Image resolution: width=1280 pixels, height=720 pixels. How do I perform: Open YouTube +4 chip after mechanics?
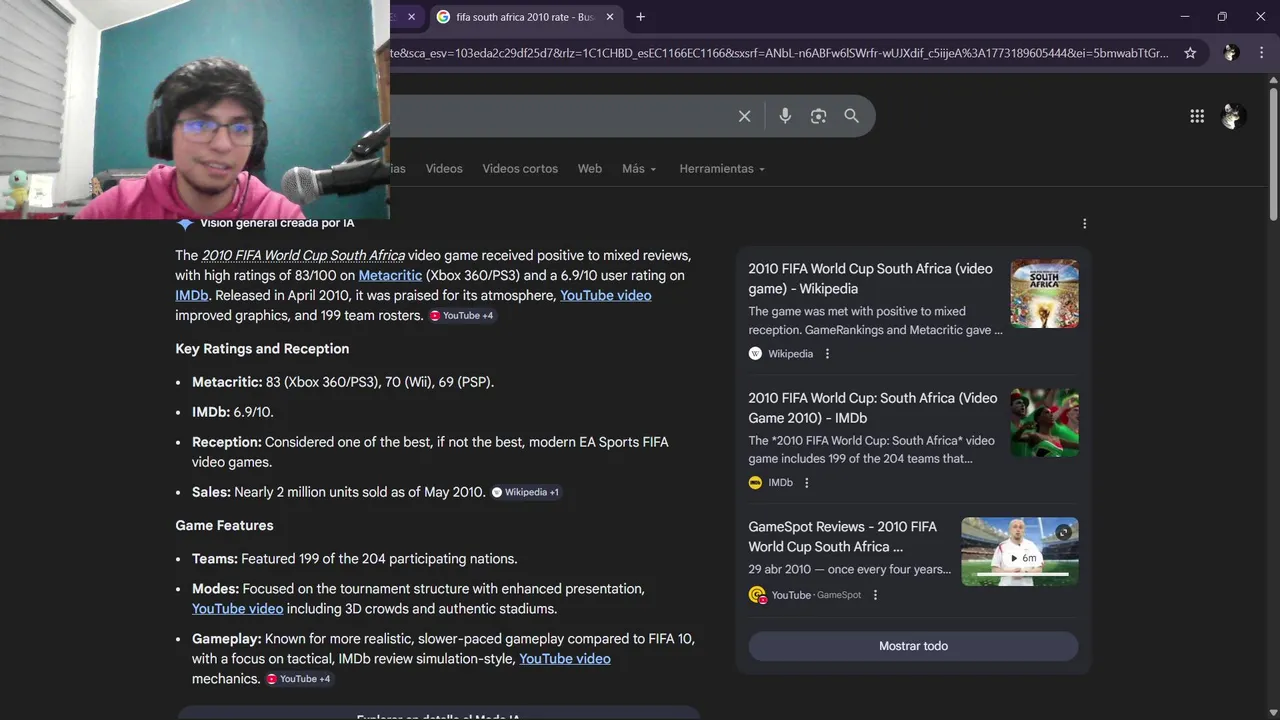point(299,679)
